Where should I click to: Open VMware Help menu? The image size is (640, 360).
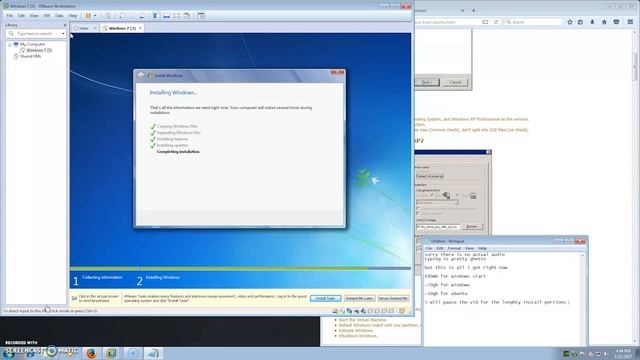[73, 16]
